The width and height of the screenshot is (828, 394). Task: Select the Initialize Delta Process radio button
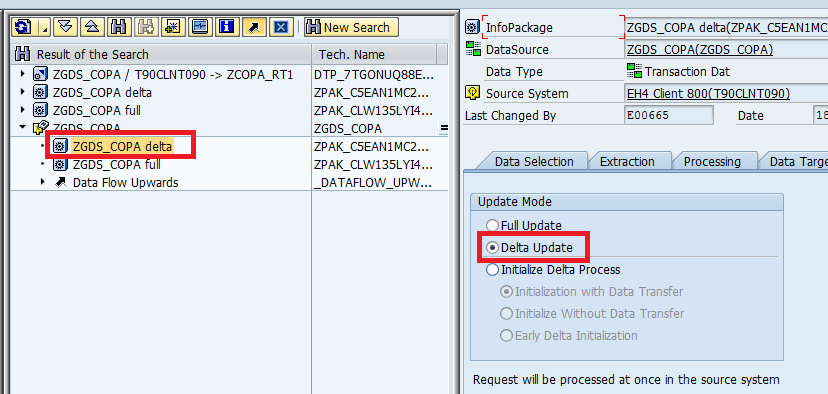(492, 270)
